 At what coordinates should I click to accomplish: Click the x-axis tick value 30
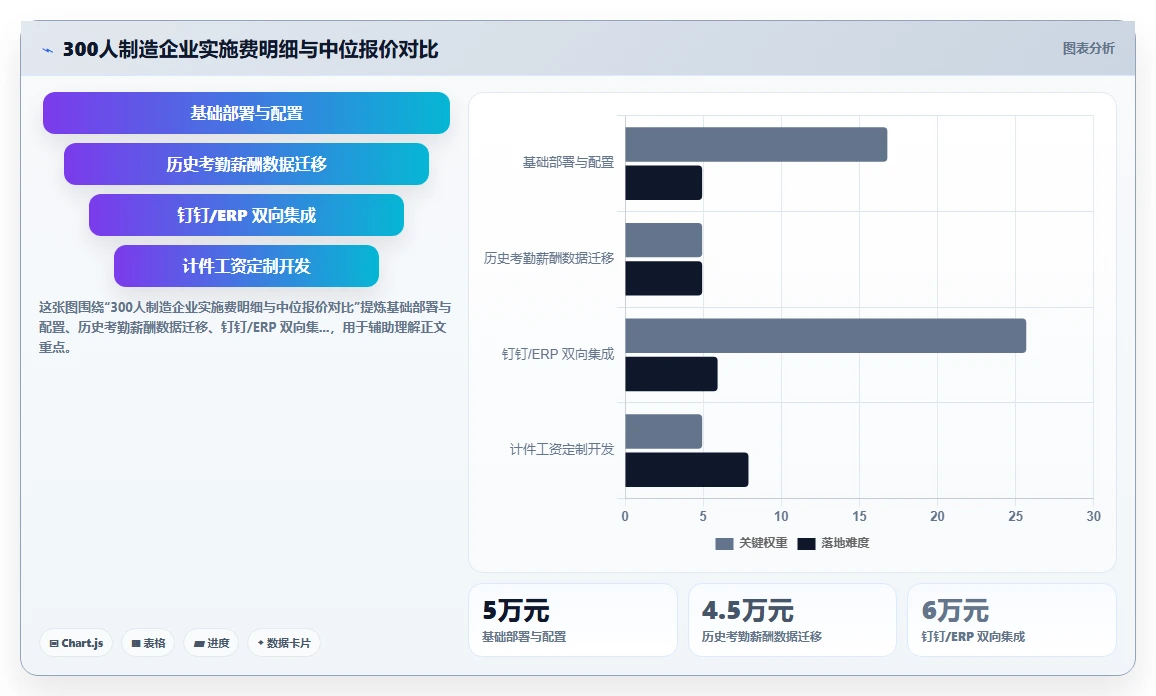1093,516
